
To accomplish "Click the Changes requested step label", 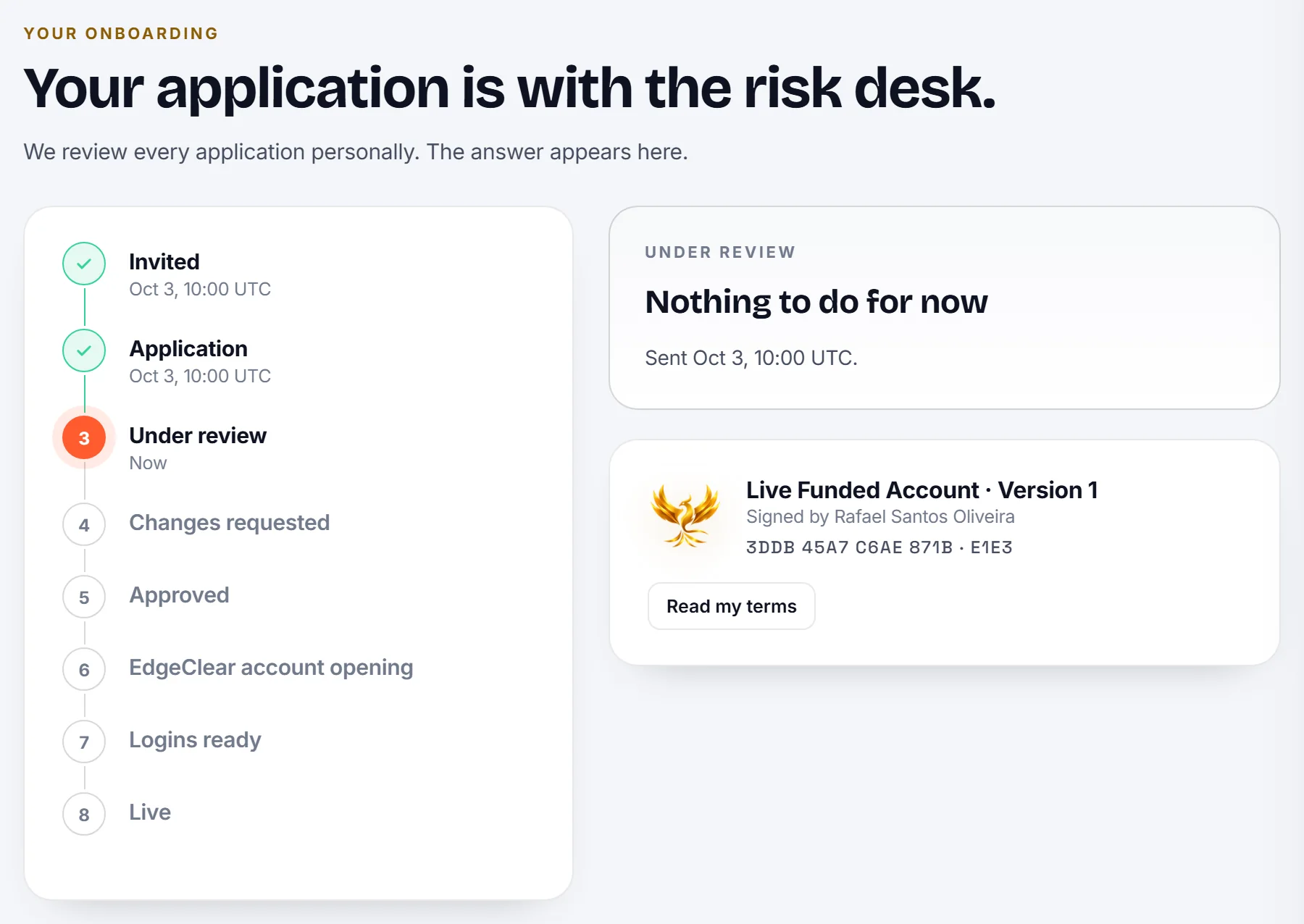I will tap(229, 522).
